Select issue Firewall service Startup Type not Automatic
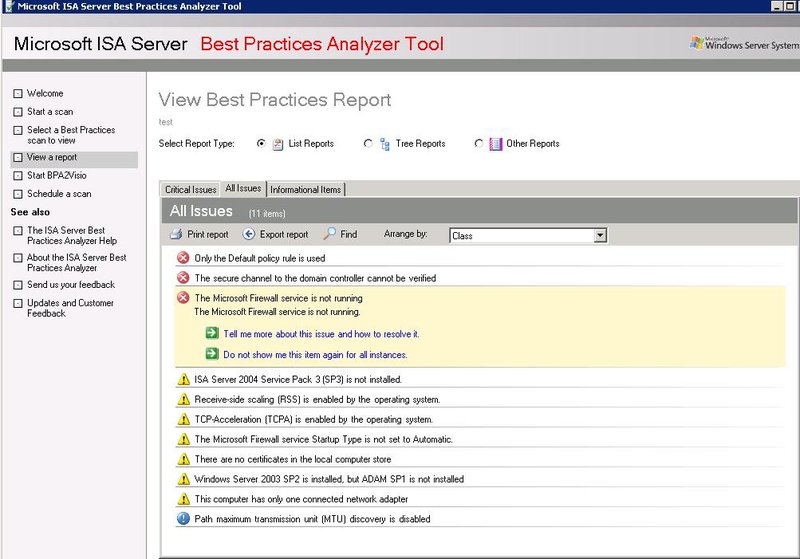Screen dimensions: 800x559 [x=323, y=439]
